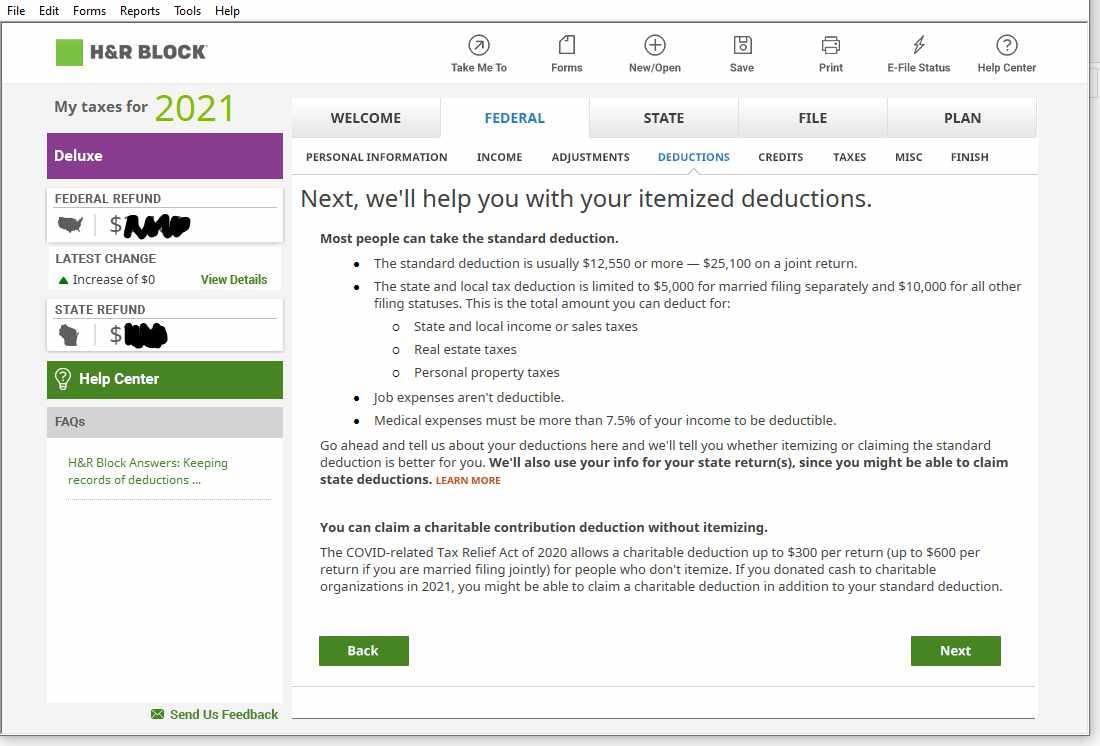Image resolution: width=1100 pixels, height=746 pixels.
Task: Click the Print icon in toolbar
Action: coord(831,45)
